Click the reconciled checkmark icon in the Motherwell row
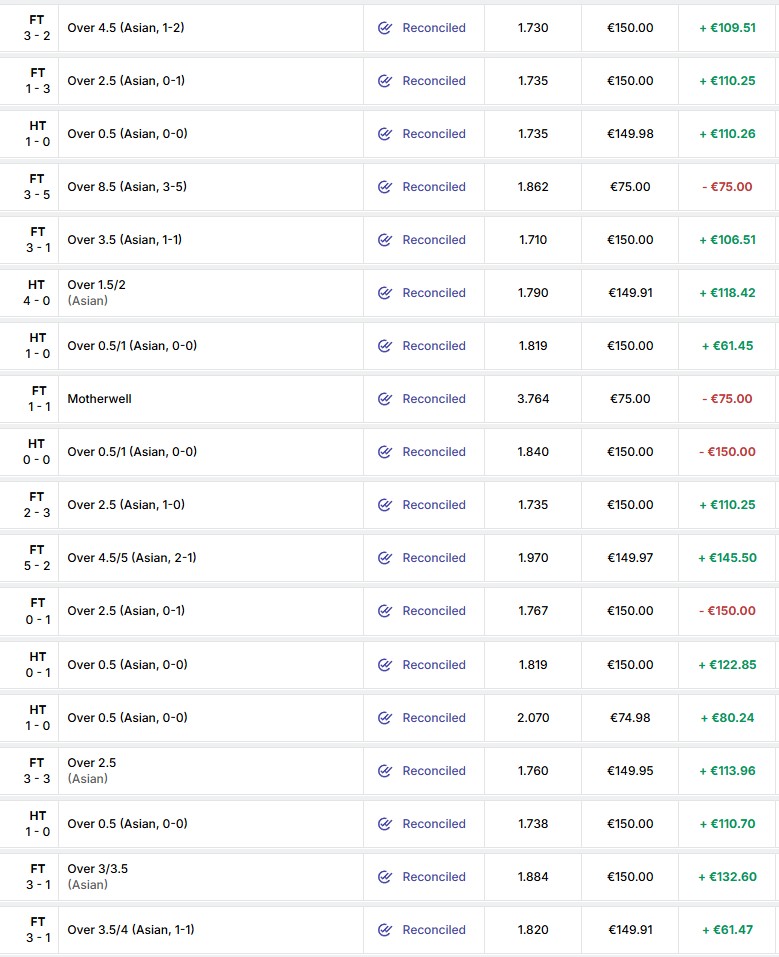Image resolution: width=779 pixels, height=957 pixels. pyautogui.click(x=385, y=399)
